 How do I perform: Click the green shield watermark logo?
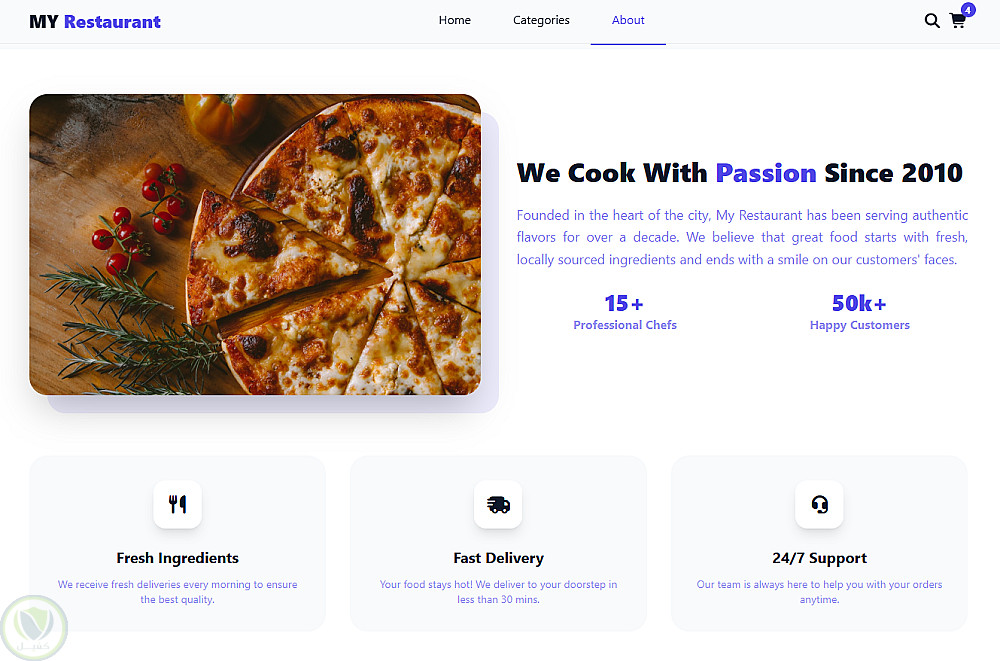click(x=34, y=627)
